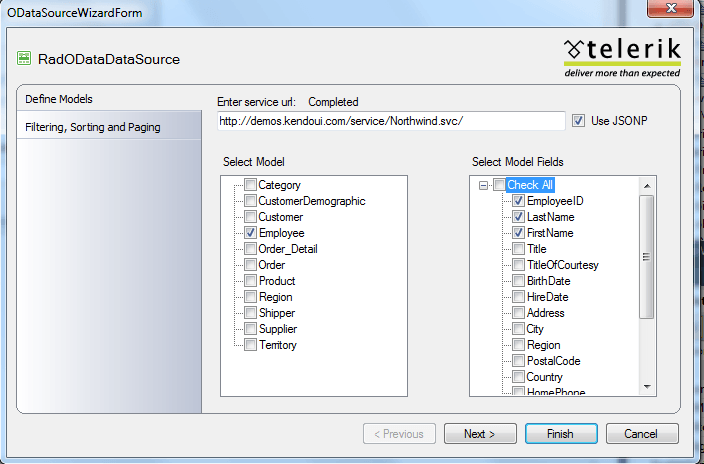704x464 pixels.
Task: Tick the Check All checkbox
Action: click(x=499, y=185)
